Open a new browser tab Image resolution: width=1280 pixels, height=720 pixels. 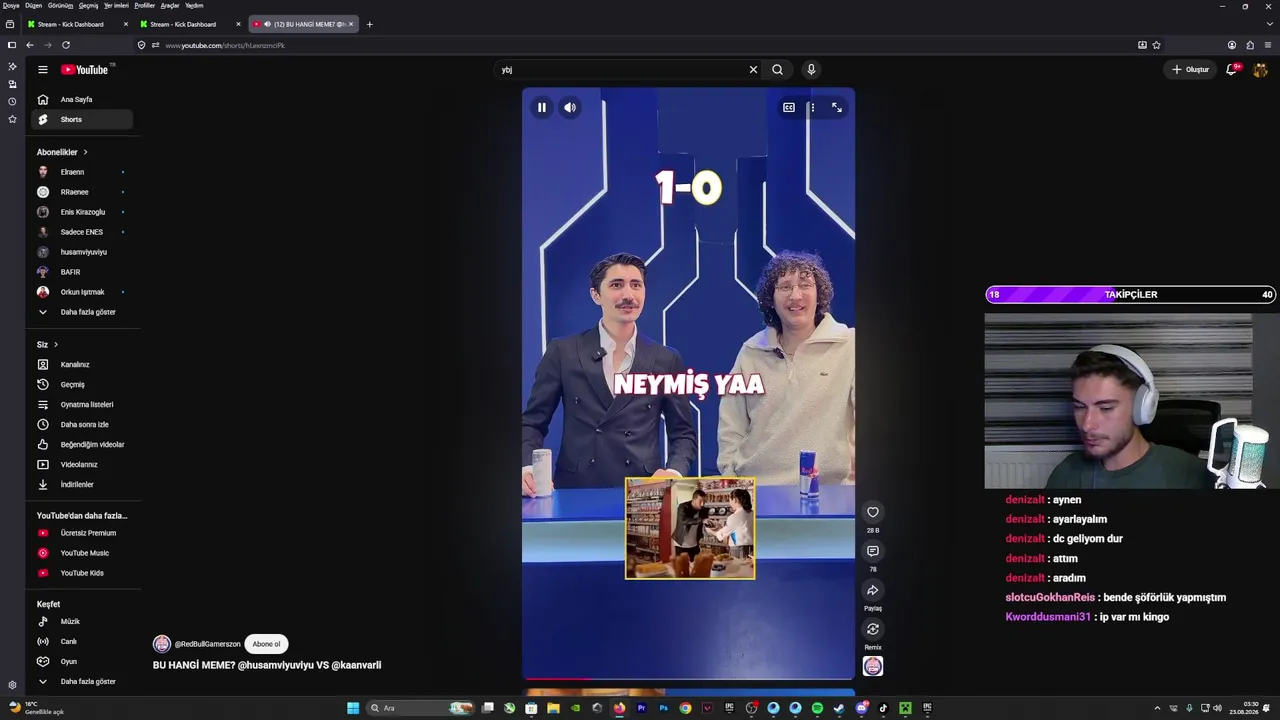click(369, 24)
